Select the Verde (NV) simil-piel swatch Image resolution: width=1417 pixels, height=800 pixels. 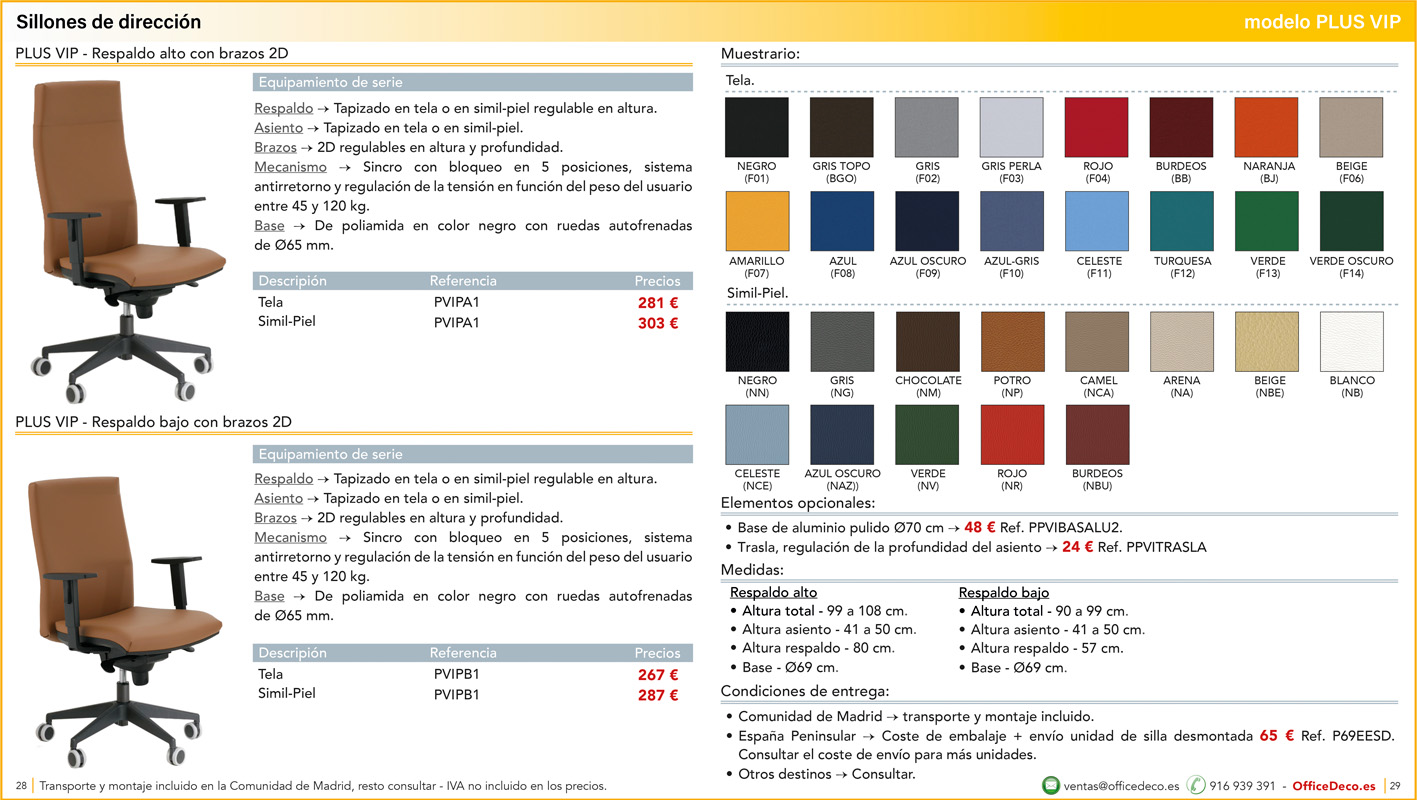(927, 435)
